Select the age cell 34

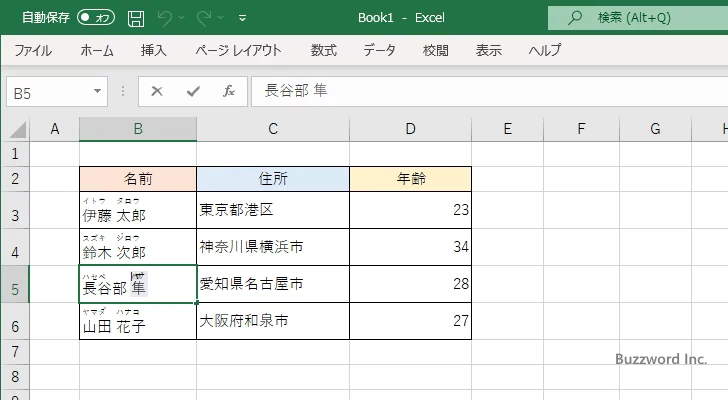410,247
